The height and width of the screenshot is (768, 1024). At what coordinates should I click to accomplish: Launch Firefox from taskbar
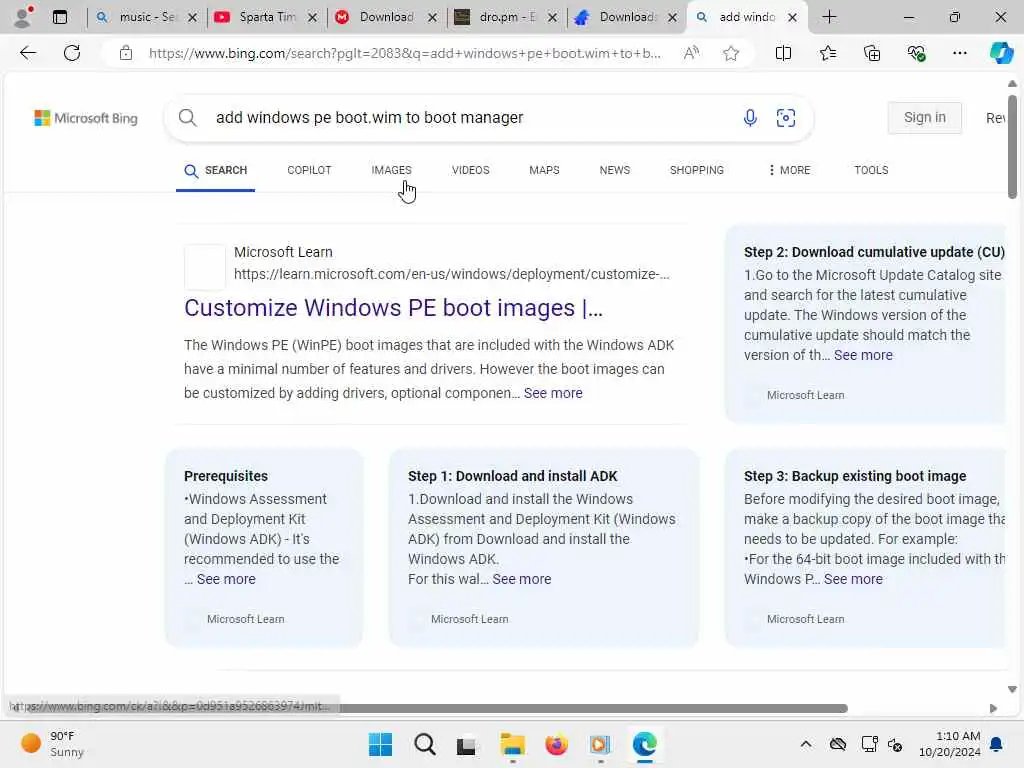(x=556, y=744)
